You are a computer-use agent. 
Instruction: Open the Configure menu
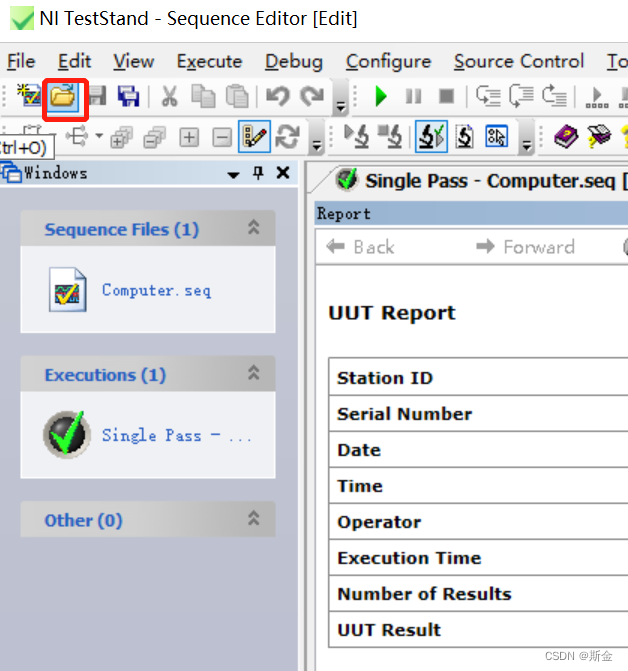[388, 61]
